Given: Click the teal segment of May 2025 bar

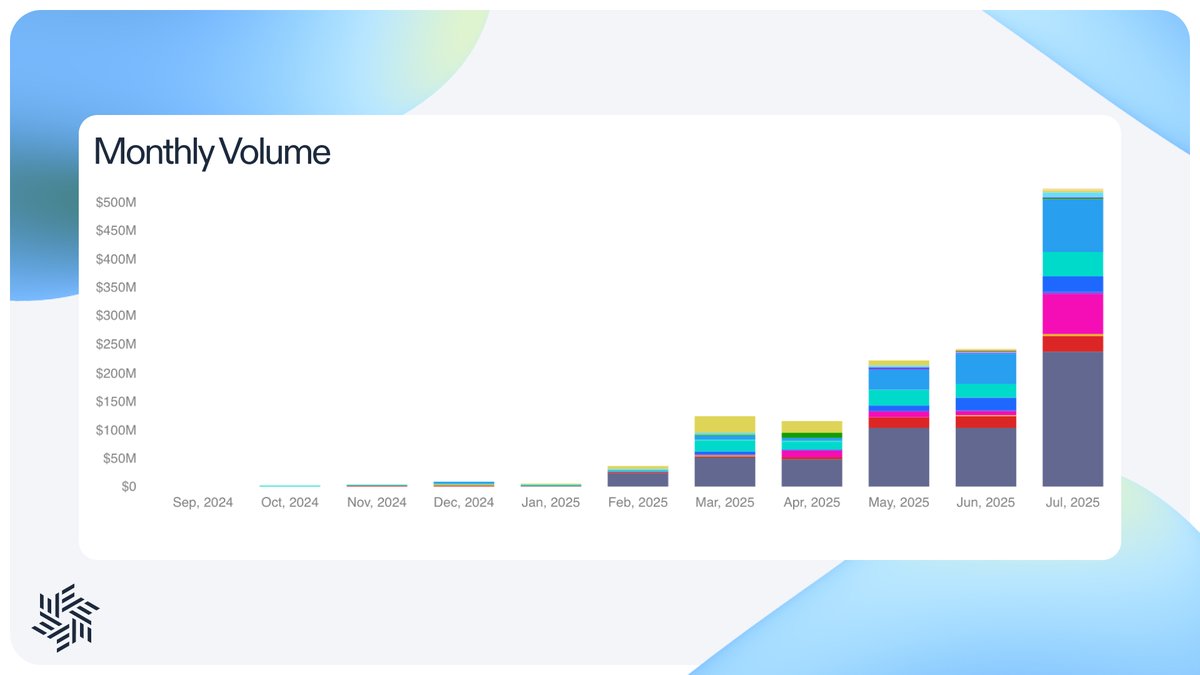Looking at the screenshot, I should click(x=899, y=397).
